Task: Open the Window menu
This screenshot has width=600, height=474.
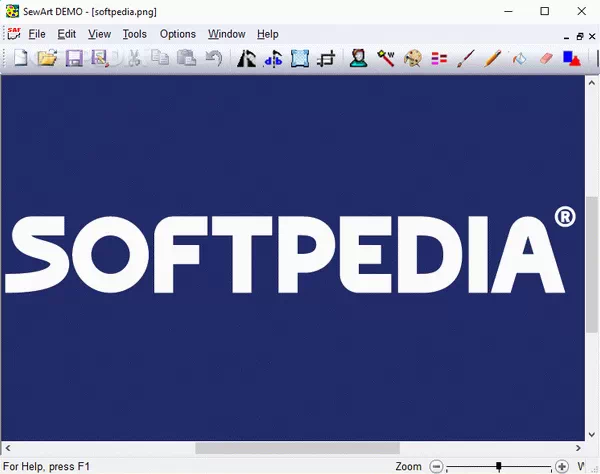Action: pyautogui.click(x=227, y=34)
